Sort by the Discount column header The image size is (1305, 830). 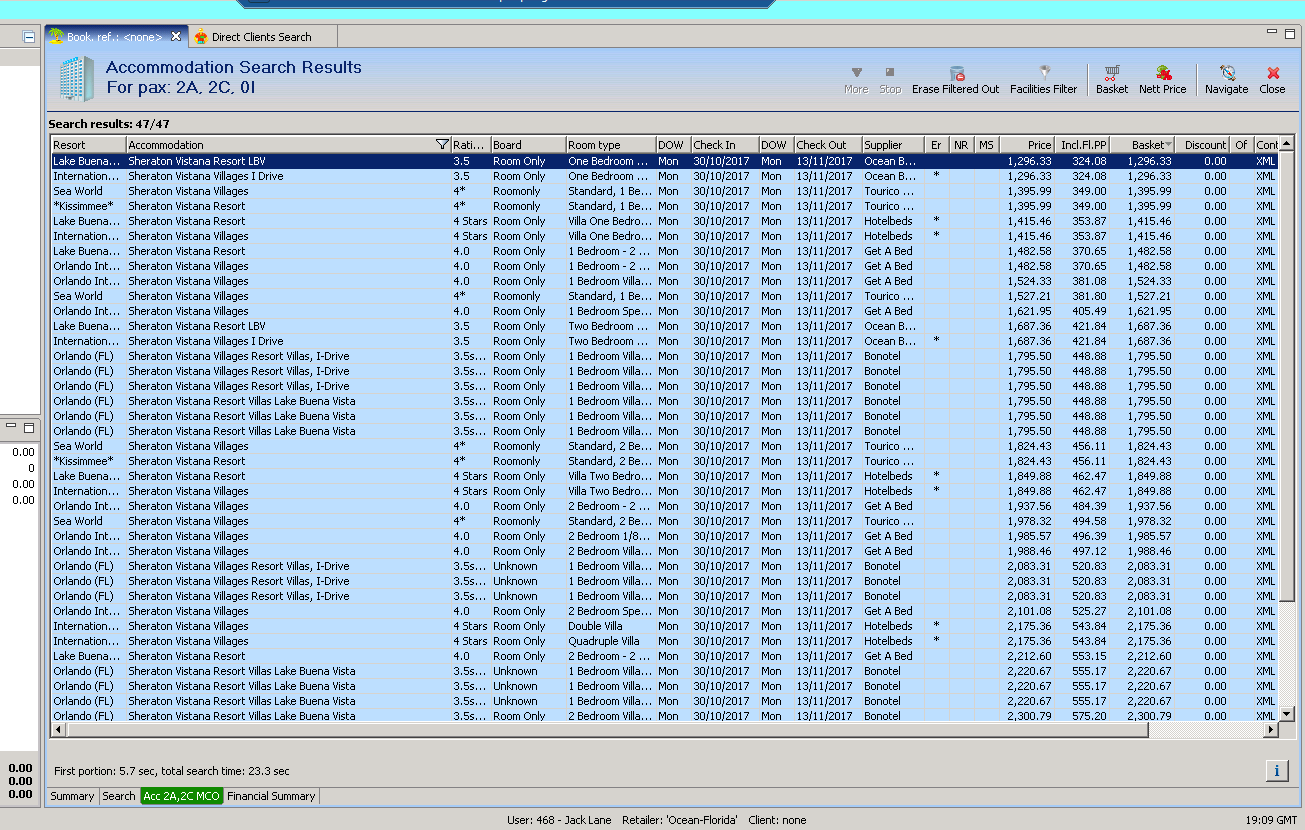(x=1204, y=145)
